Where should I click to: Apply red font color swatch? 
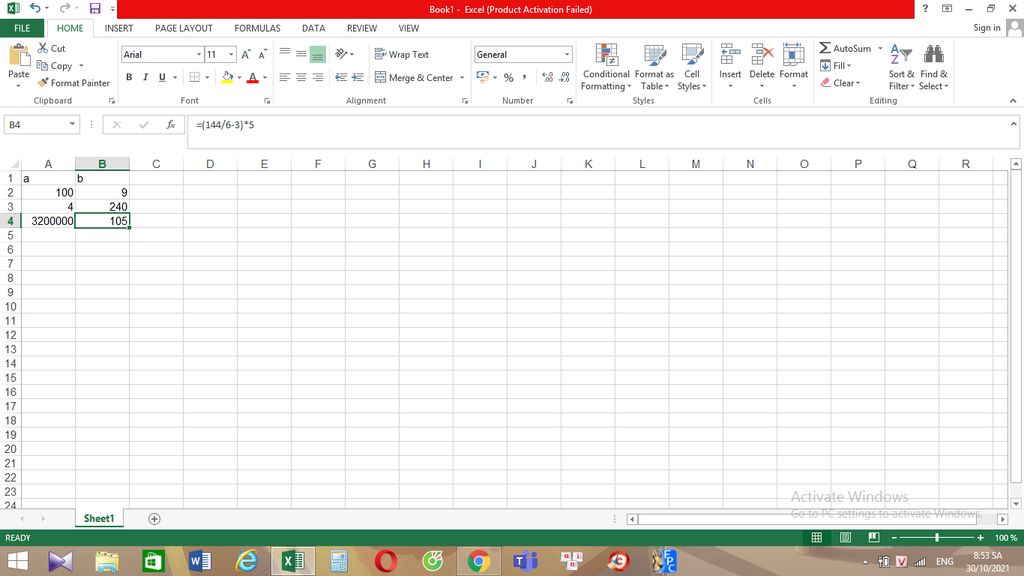coord(253,77)
